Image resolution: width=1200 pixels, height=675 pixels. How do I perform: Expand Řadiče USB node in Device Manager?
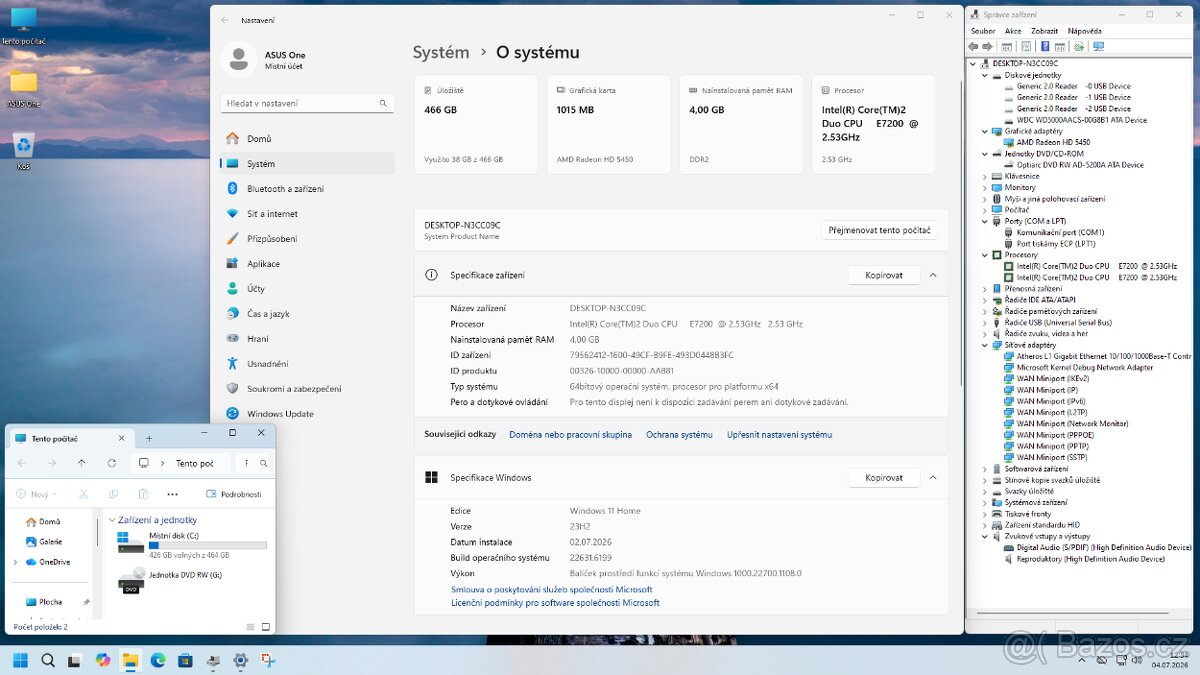coord(984,322)
